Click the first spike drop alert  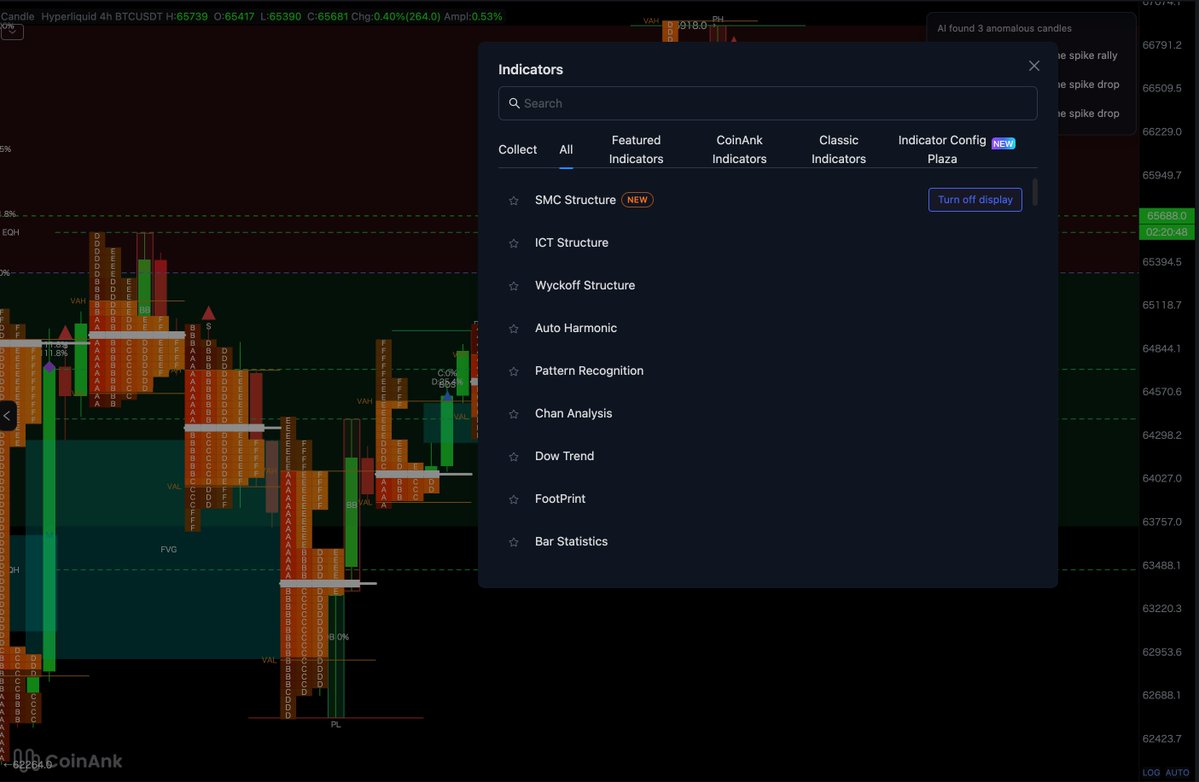[x=1087, y=84]
